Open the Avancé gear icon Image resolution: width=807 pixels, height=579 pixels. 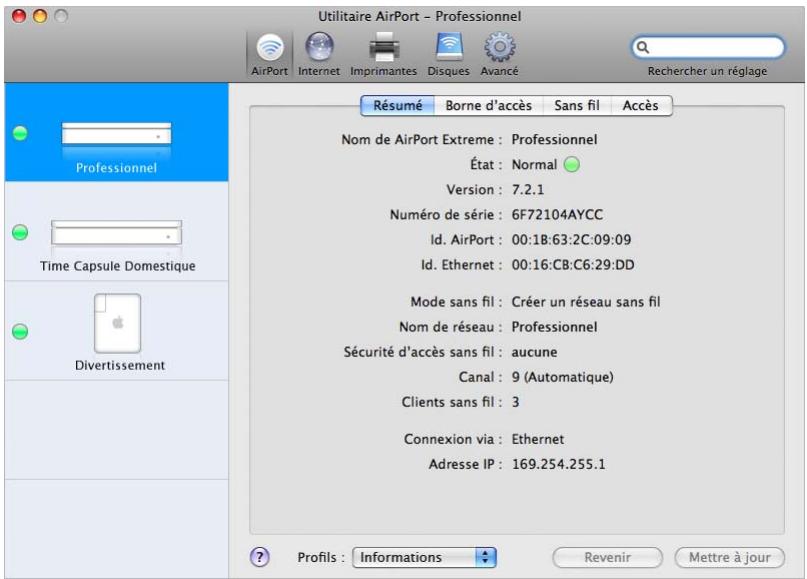coord(499,47)
